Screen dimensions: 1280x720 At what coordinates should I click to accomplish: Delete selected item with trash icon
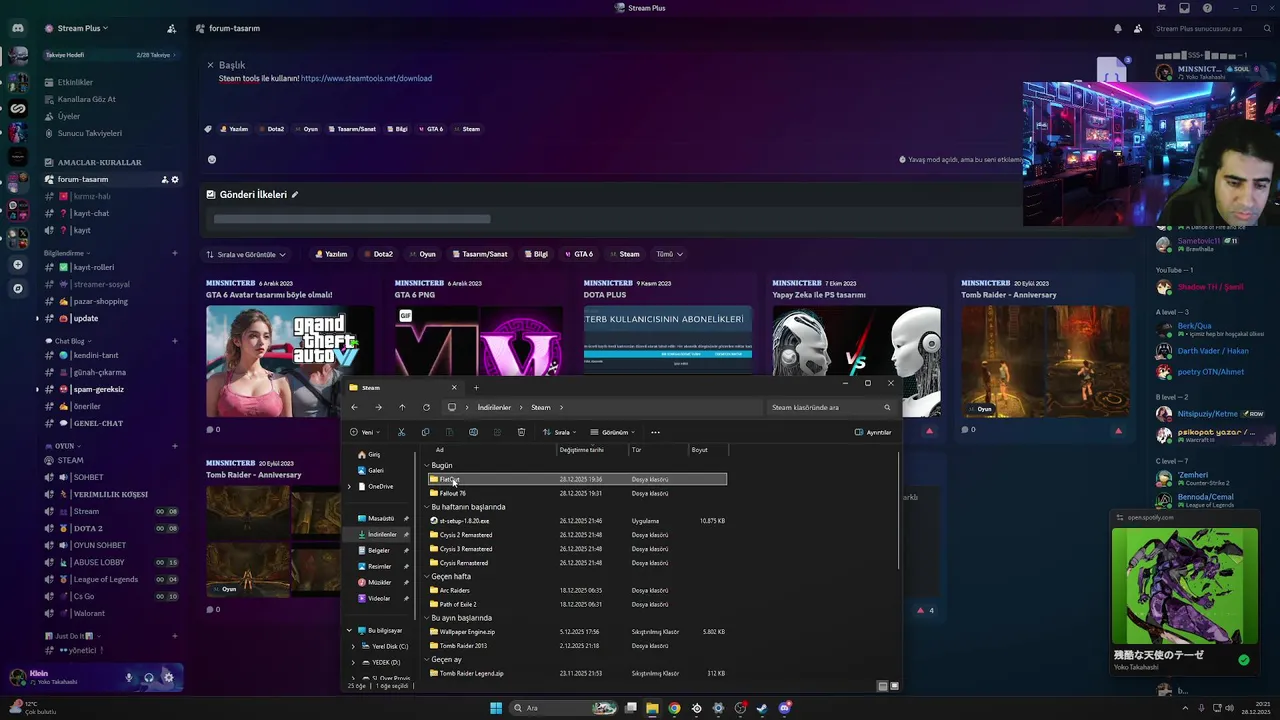click(521, 432)
